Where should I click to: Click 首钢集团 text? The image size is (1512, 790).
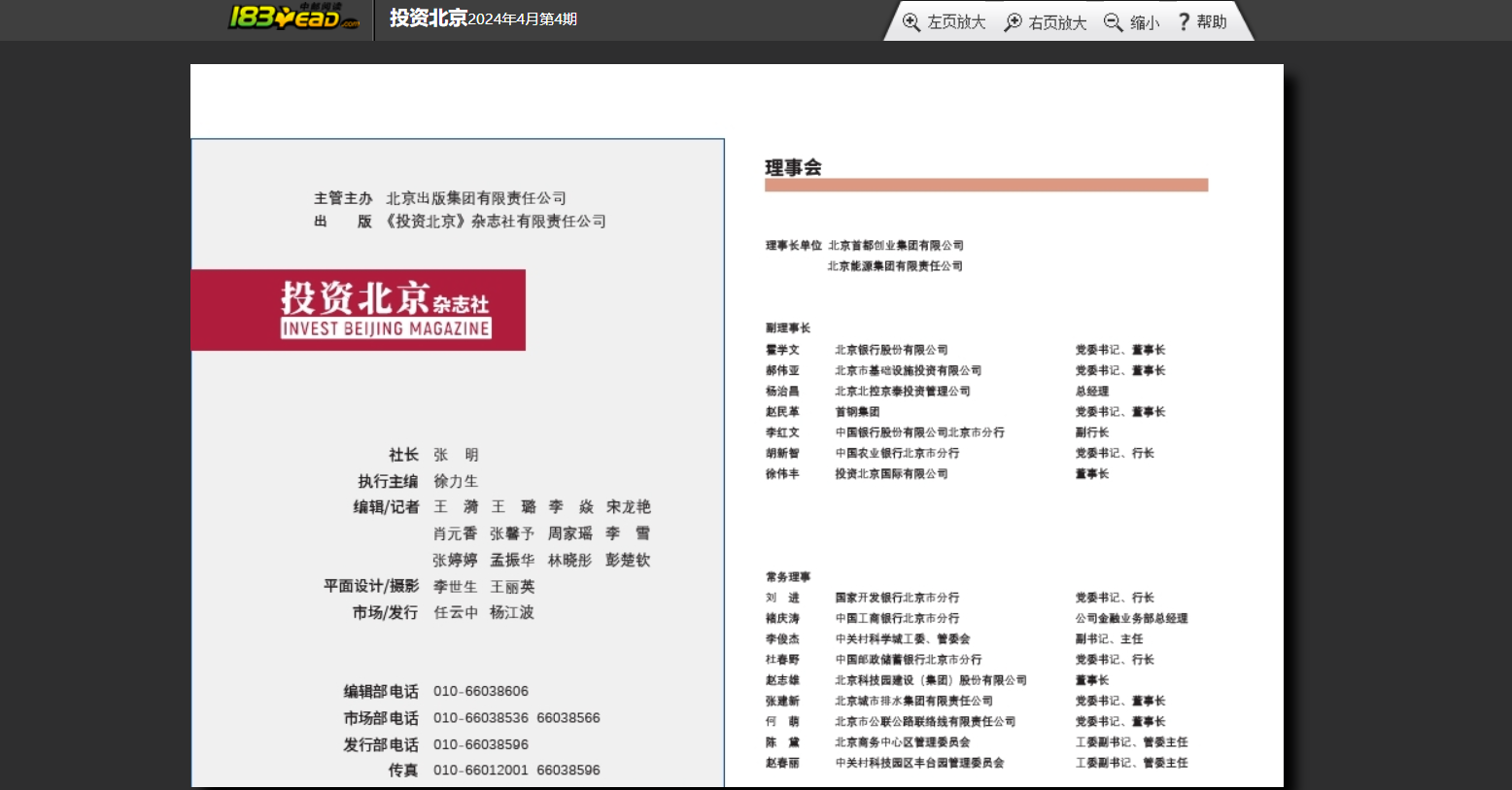pyautogui.click(x=857, y=412)
